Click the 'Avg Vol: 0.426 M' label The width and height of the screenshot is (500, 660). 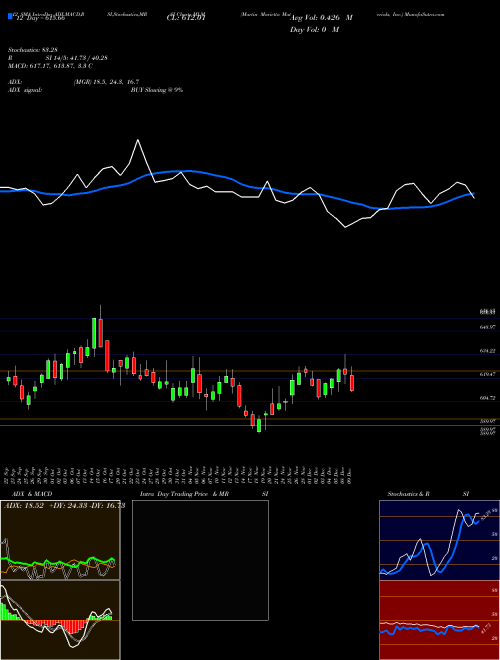[x=321, y=18]
